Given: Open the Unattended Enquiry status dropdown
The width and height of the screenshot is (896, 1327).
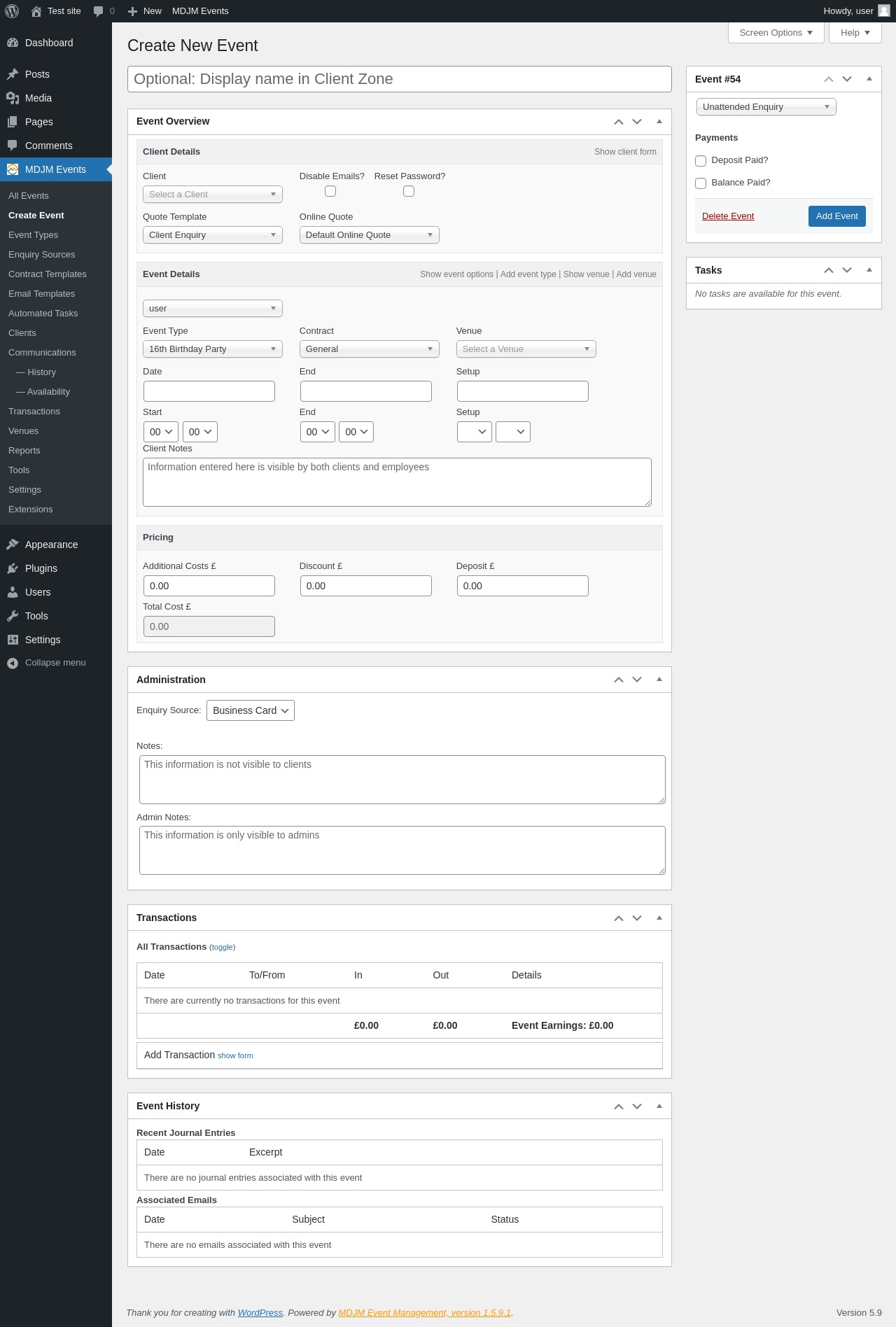Looking at the screenshot, I should click(x=766, y=107).
